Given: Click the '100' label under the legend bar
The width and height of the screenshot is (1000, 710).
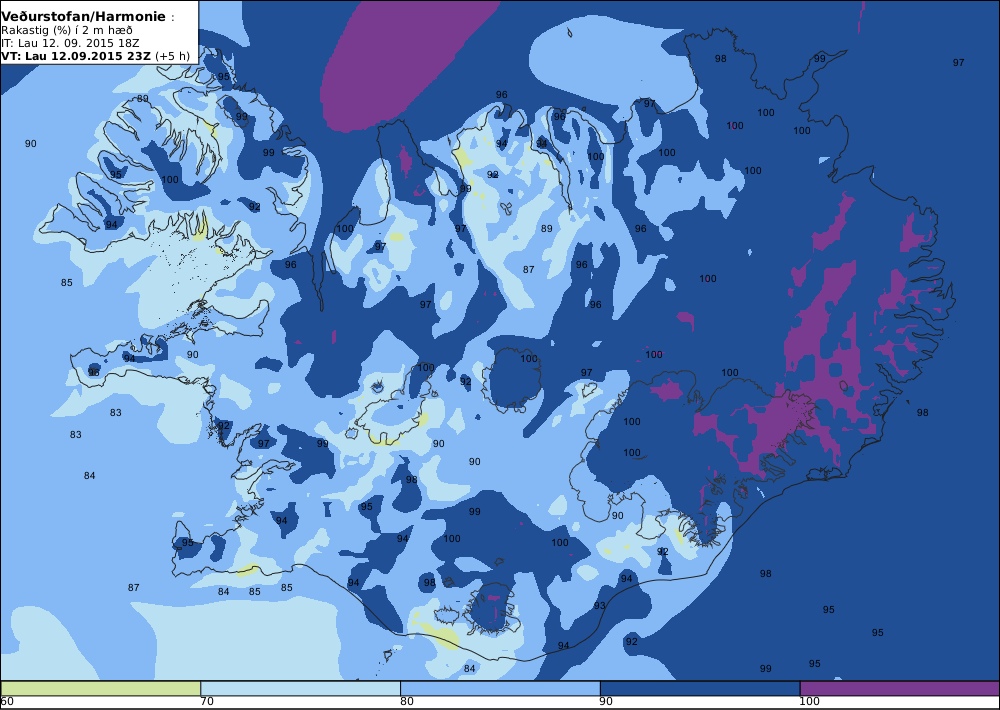Looking at the screenshot, I should (809, 702).
